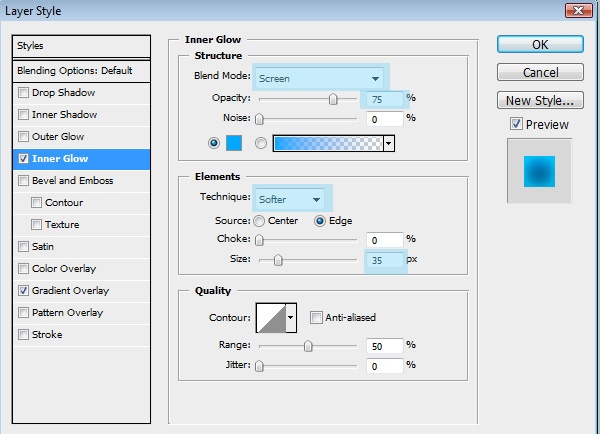Click the Noise slider handle
600x434 pixels.
(259, 119)
